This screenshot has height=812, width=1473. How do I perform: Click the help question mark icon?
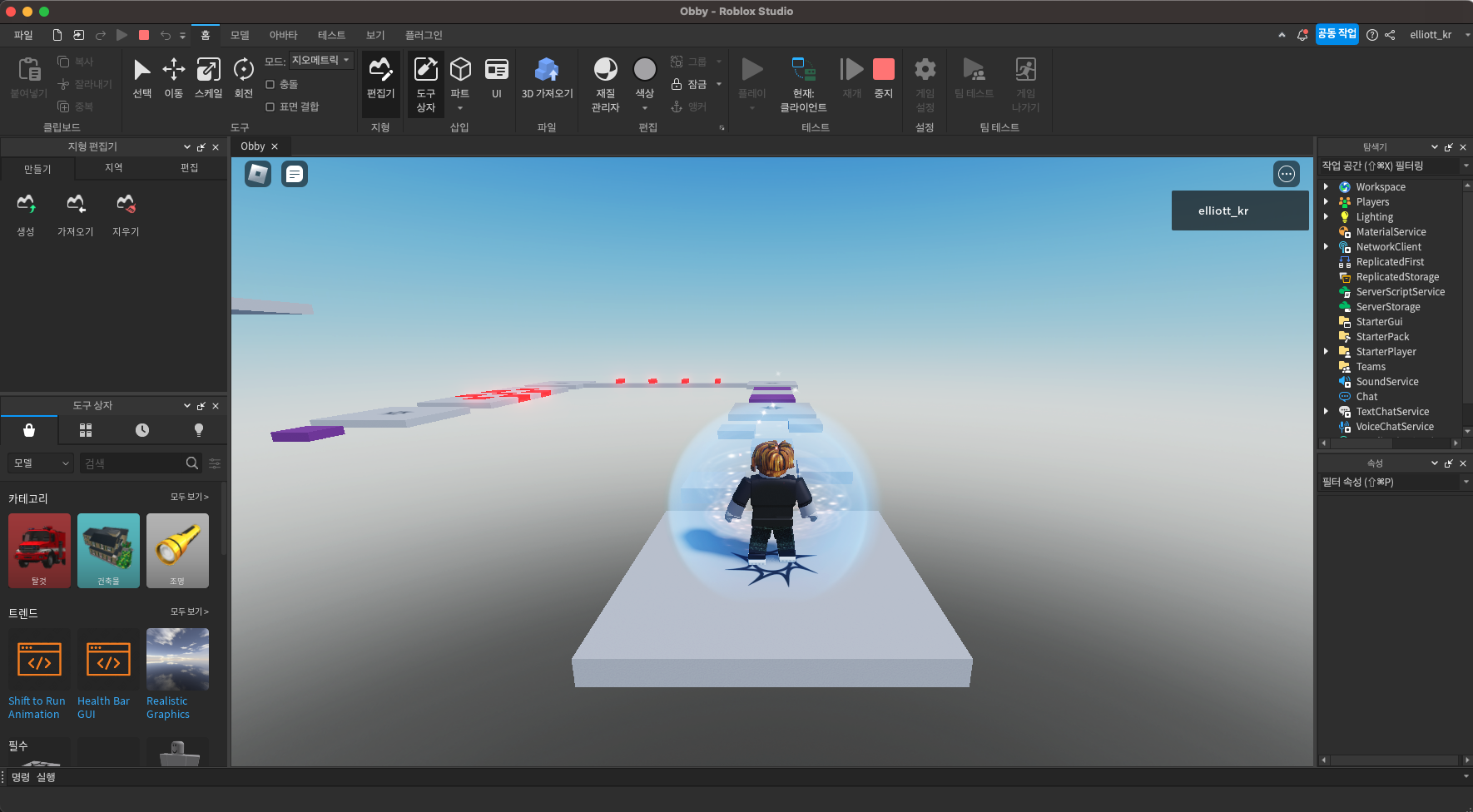coord(1372,35)
